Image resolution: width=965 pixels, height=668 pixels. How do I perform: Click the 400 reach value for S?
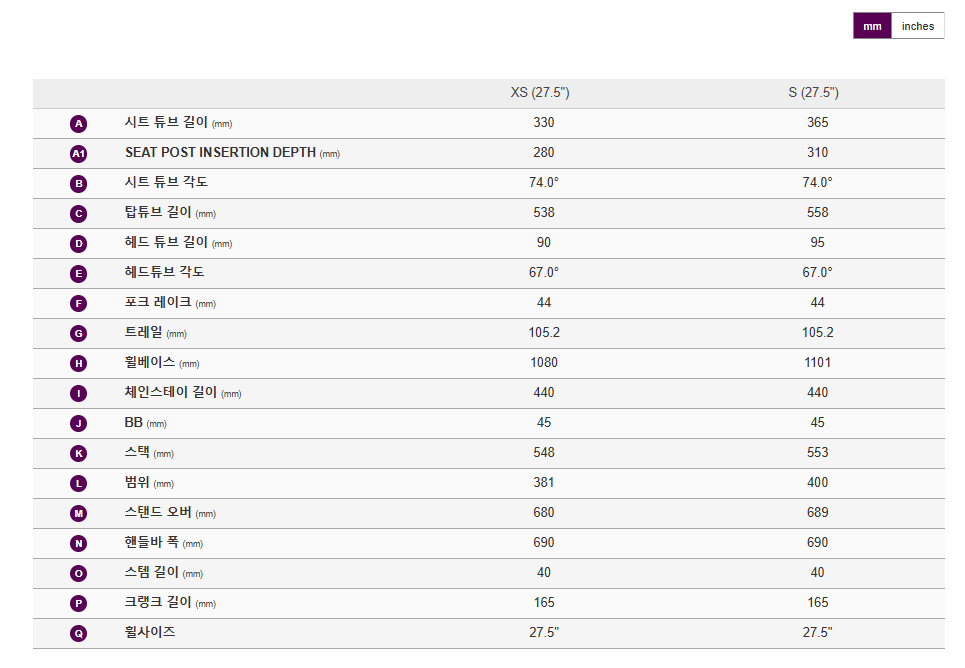[x=817, y=483]
